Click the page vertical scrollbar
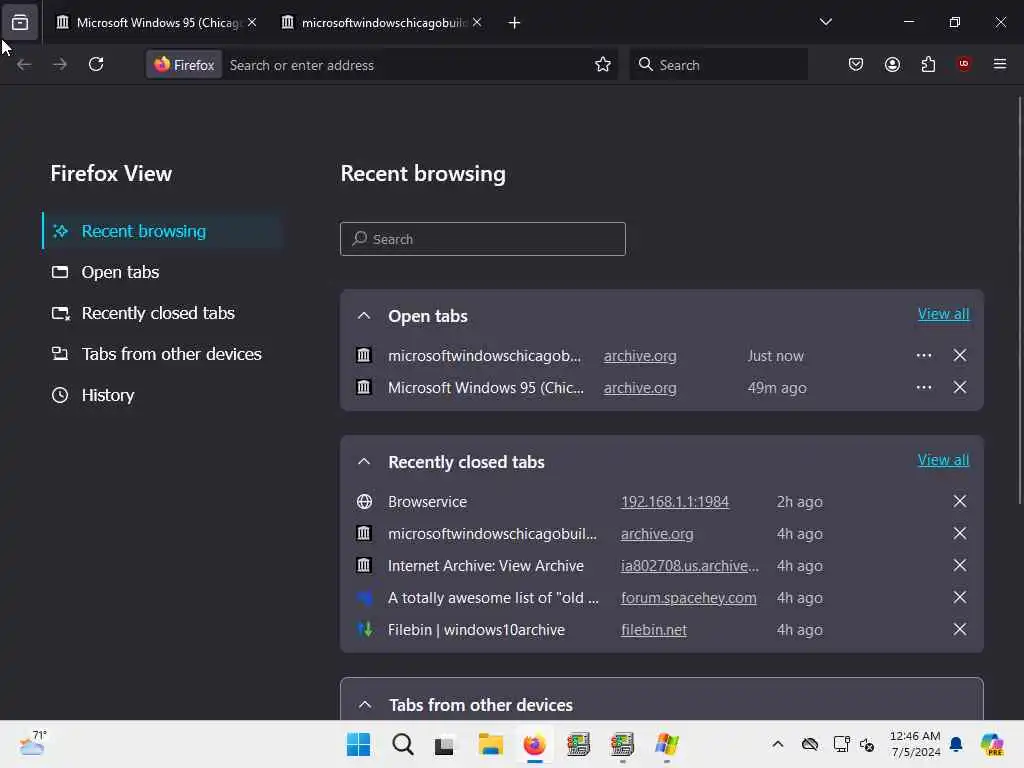1024x768 pixels. [1020, 300]
